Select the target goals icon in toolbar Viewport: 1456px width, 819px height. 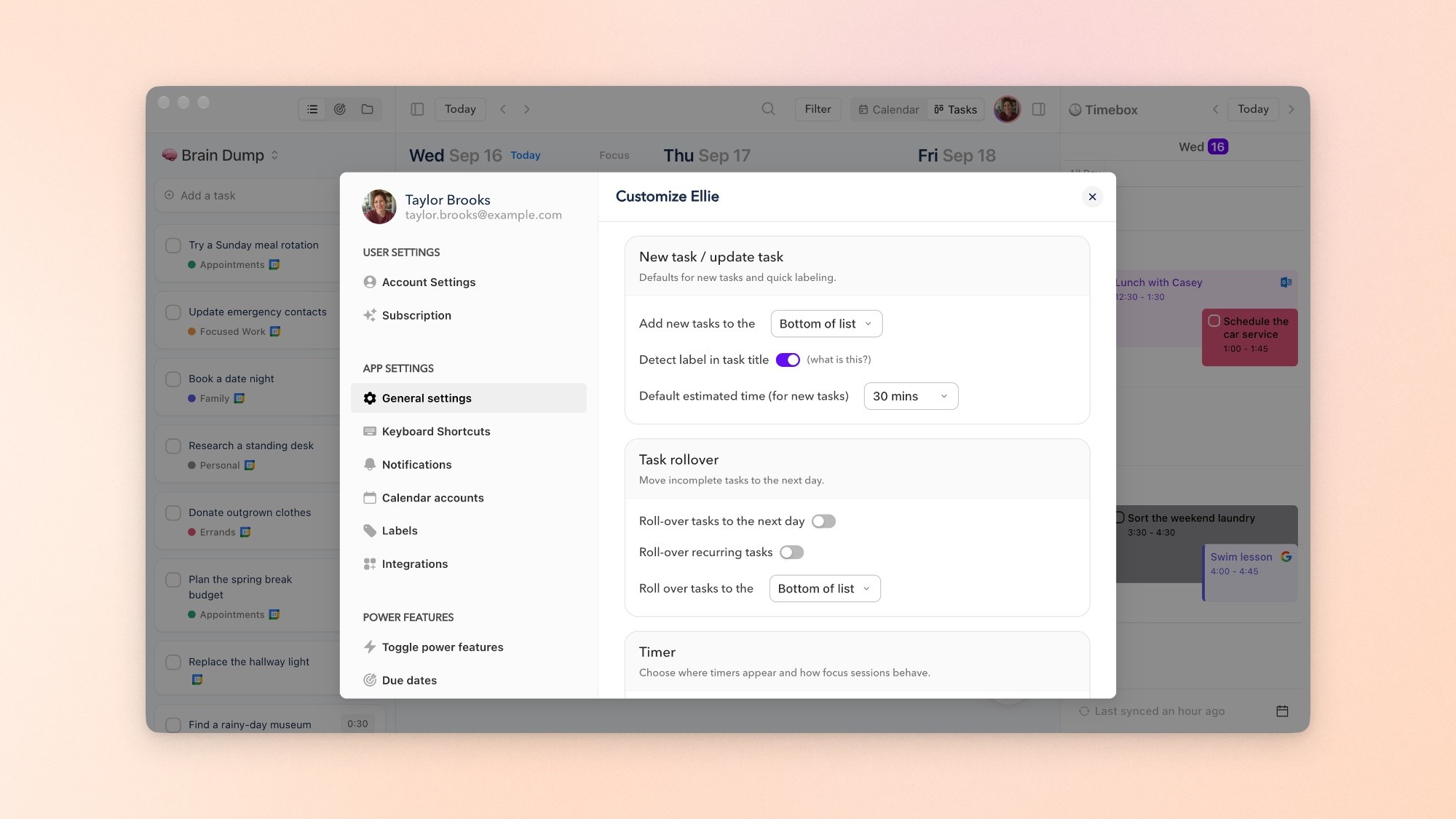(x=339, y=109)
